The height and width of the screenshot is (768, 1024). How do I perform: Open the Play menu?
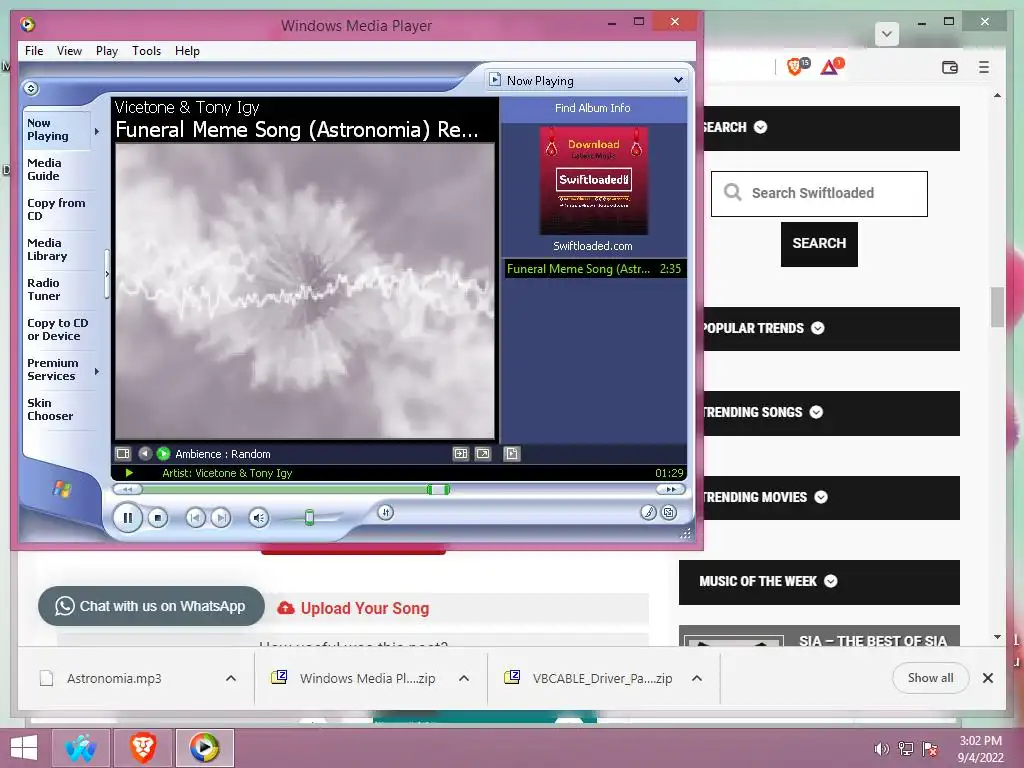pos(106,51)
